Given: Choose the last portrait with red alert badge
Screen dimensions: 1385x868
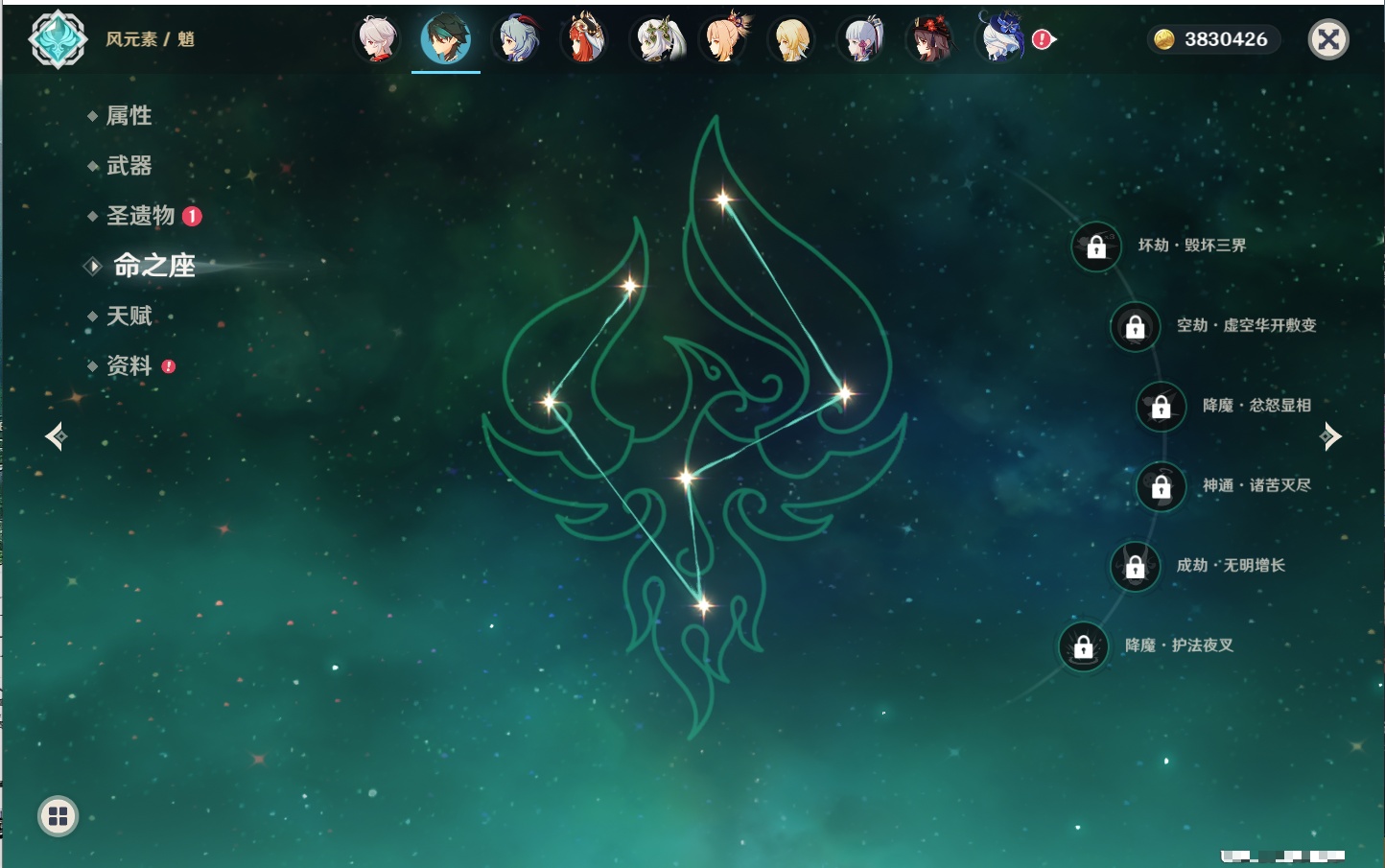Looking at the screenshot, I should 1000,39.
